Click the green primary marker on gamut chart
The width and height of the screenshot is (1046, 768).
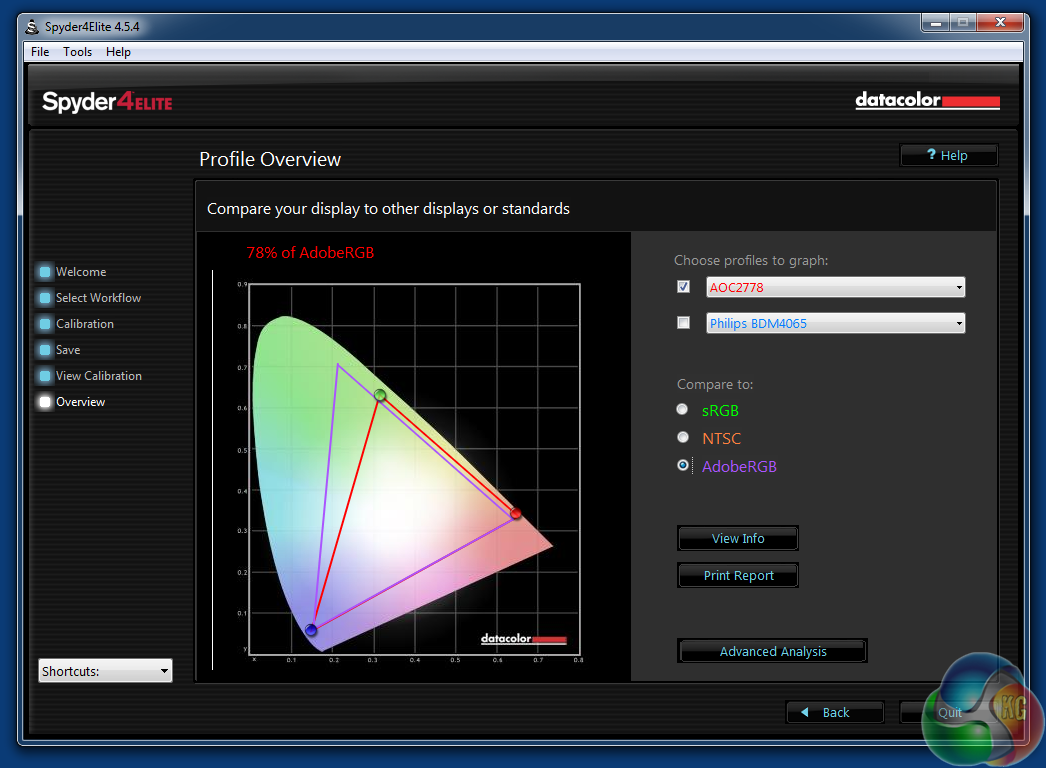(x=380, y=395)
